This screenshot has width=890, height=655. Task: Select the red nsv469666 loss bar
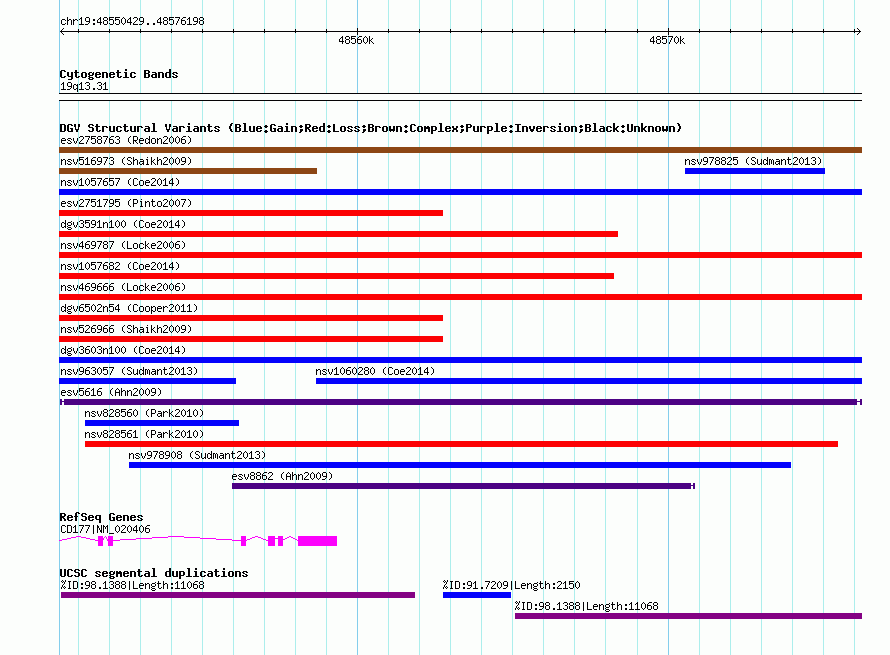tap(460, 297)
